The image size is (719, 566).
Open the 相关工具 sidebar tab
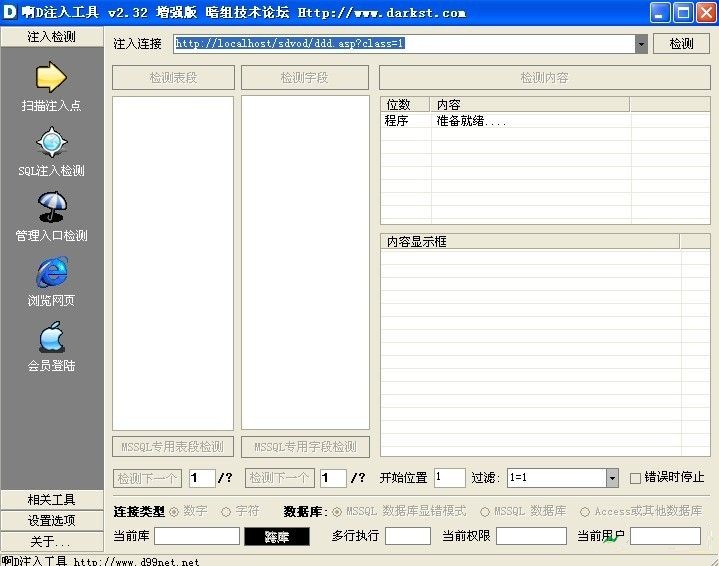point(52,499)
